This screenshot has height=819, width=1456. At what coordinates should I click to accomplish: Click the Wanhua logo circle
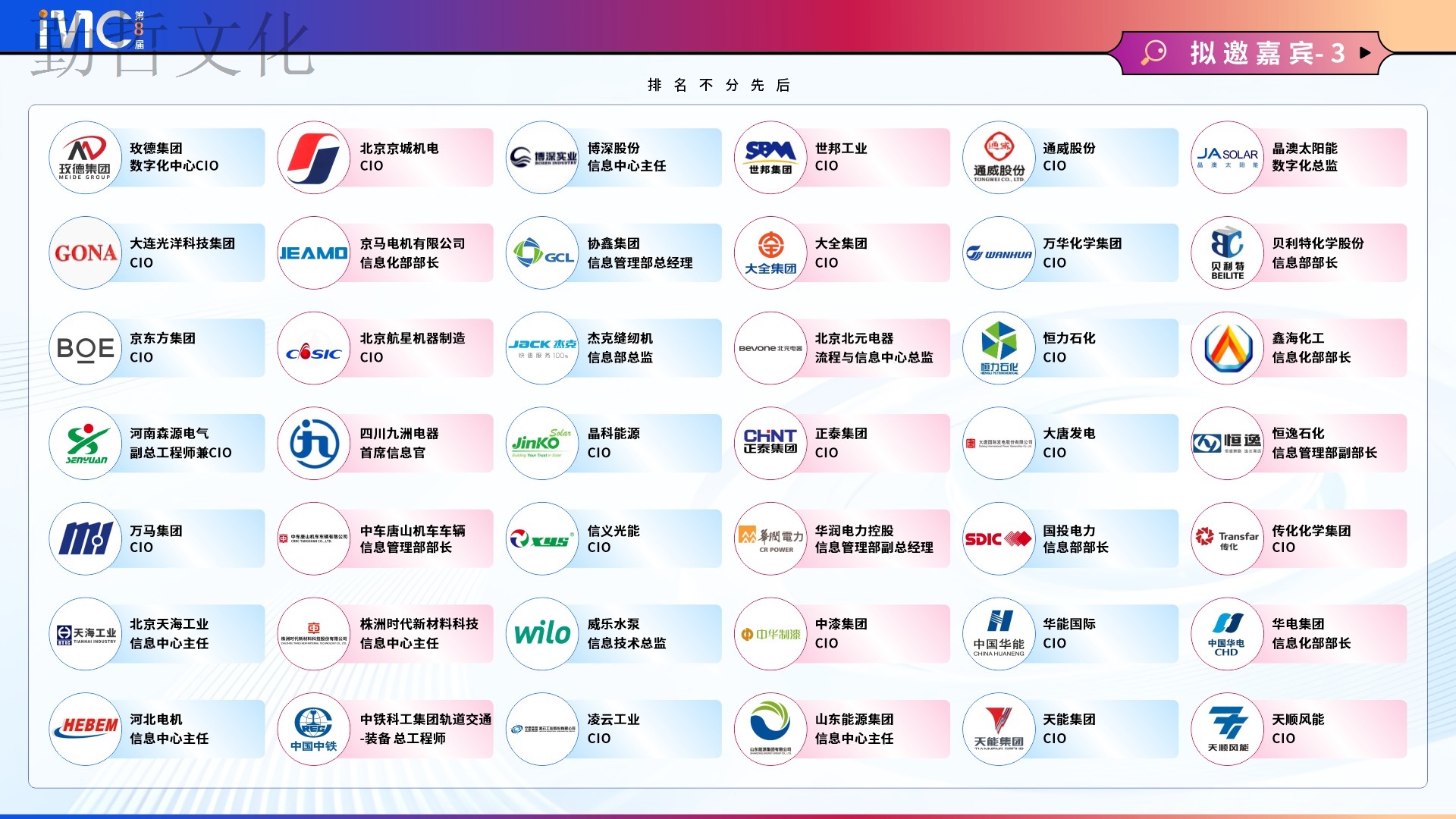coord(999,253)
